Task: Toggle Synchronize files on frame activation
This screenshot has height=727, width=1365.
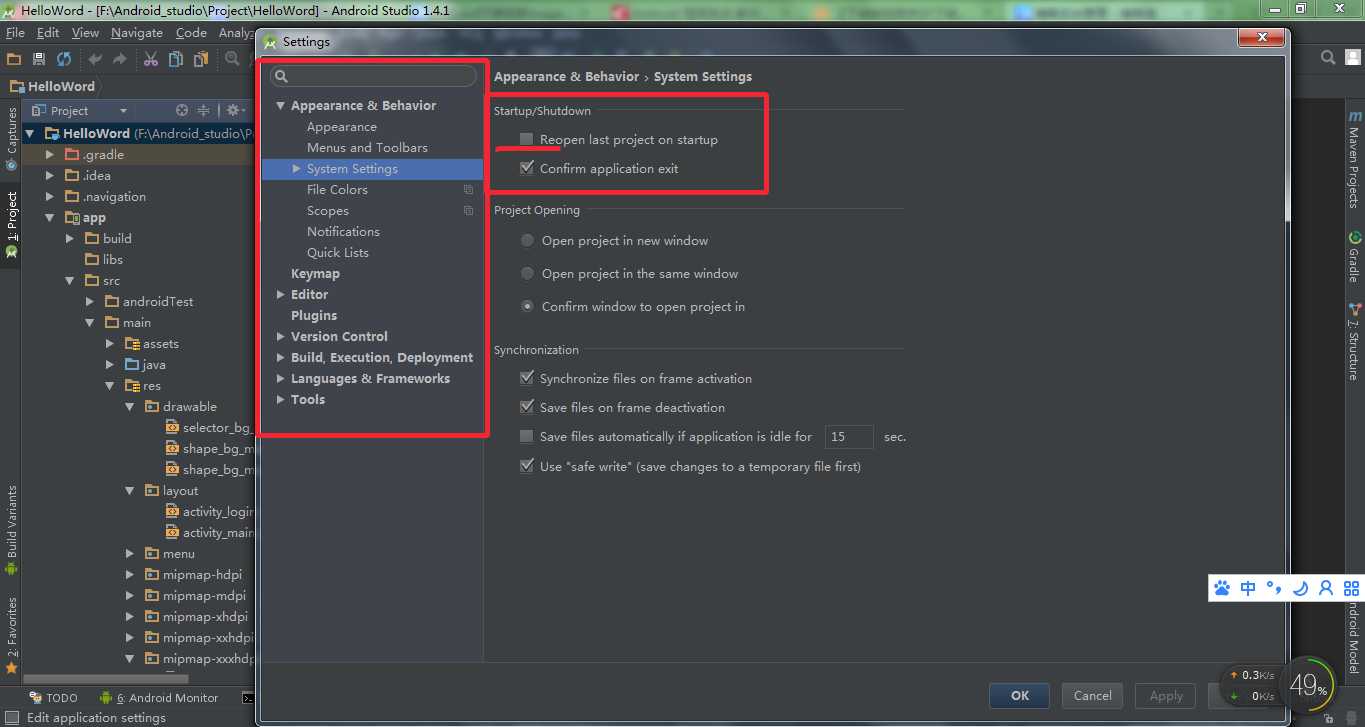Action: [x=527, y=378]
